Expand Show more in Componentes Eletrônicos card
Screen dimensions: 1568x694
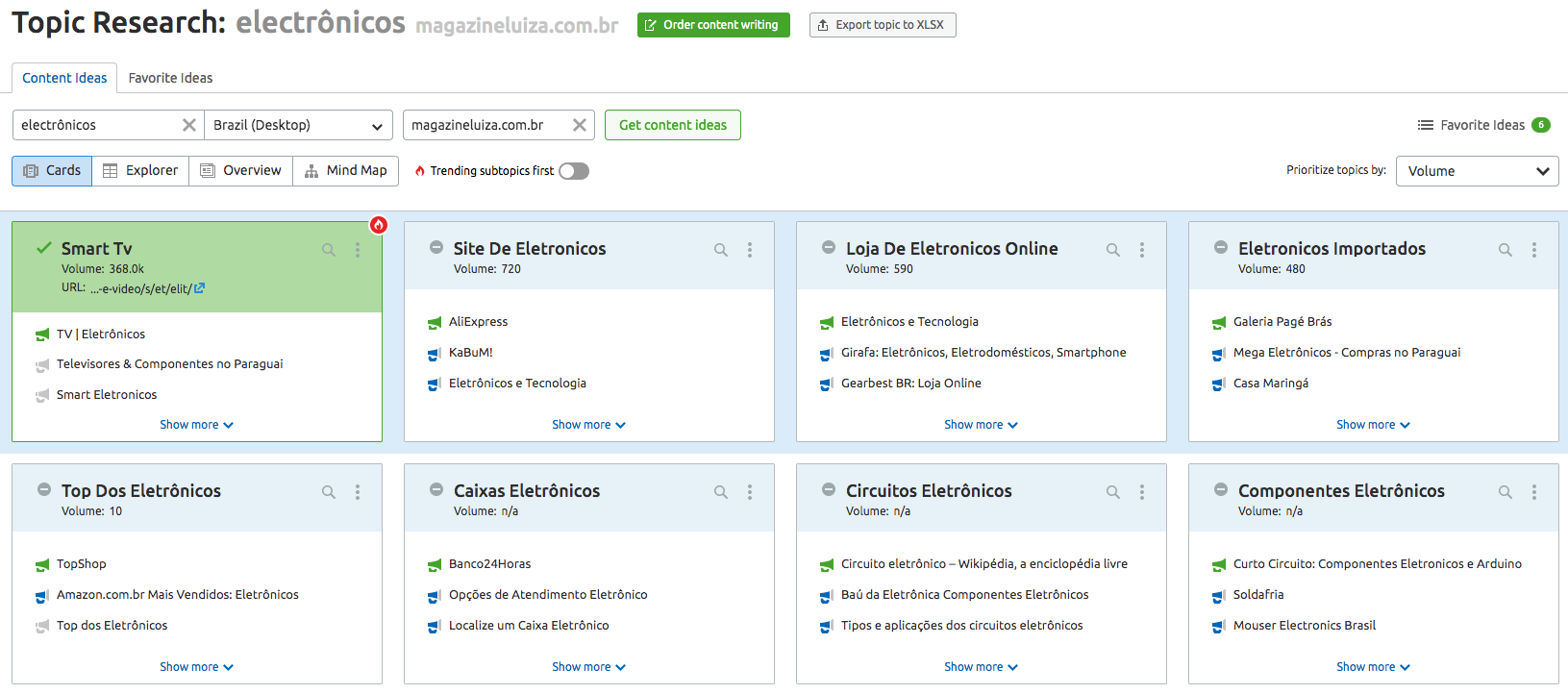click(x=1374, y=667)
